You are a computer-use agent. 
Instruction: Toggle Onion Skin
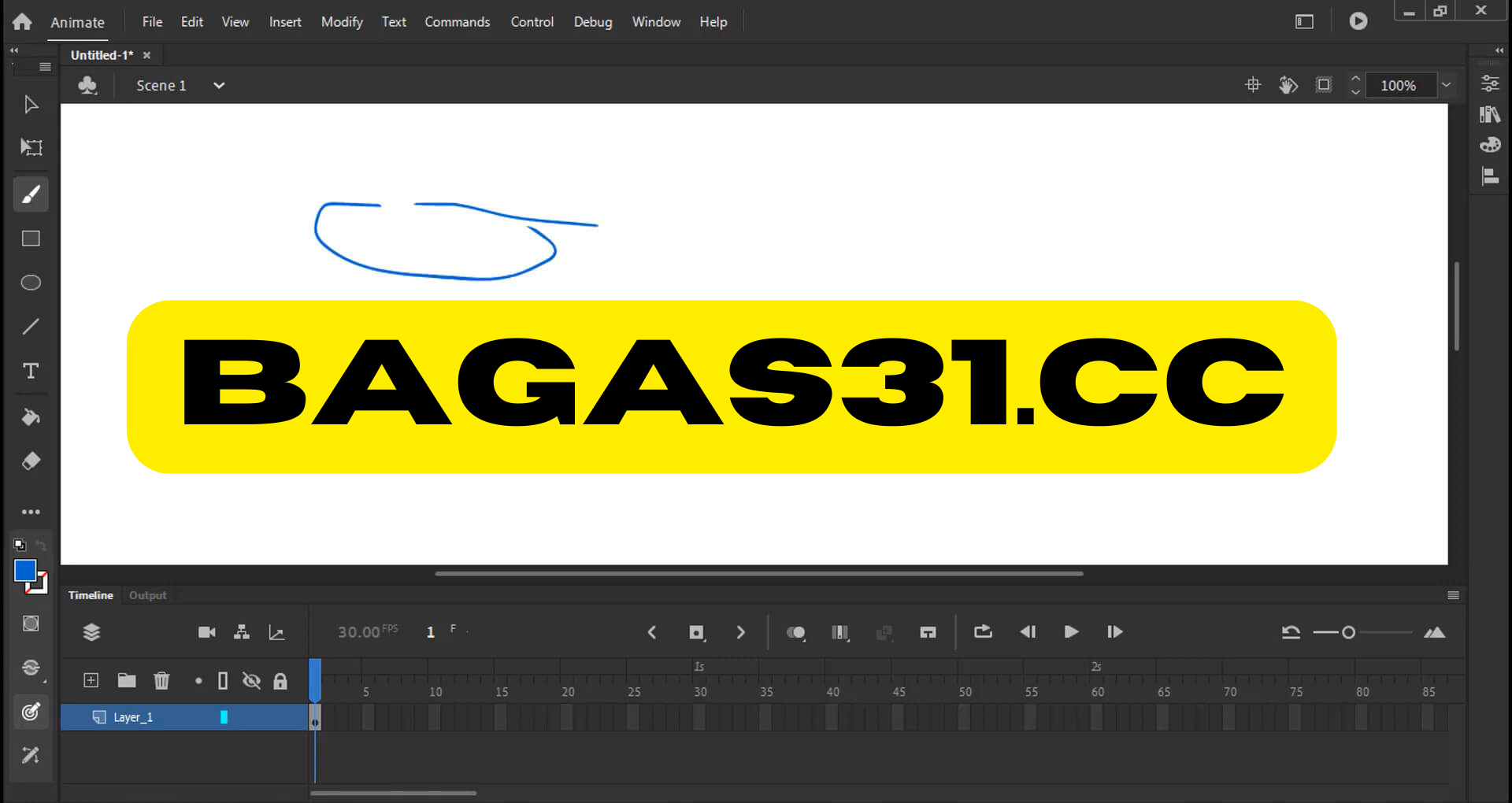[x=796, y=632]
